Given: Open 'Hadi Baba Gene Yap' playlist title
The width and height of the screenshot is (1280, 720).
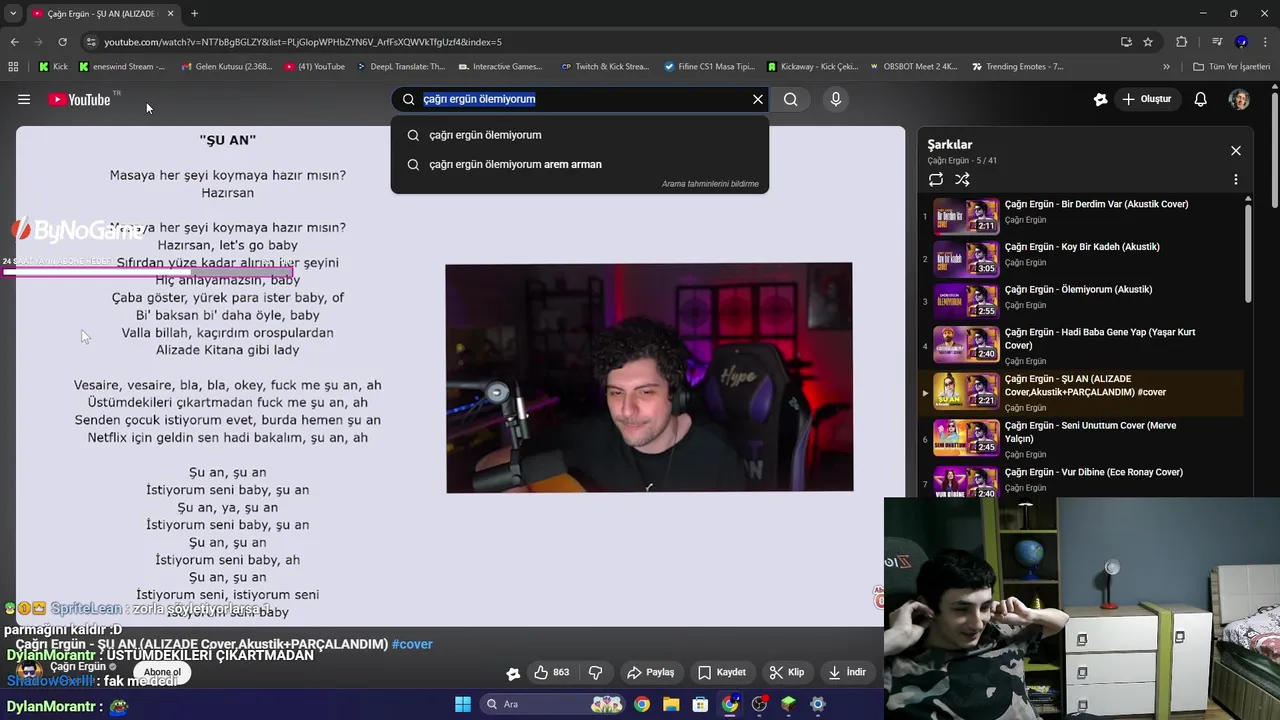Looking at the screenshot, I should click(1100, 339).
